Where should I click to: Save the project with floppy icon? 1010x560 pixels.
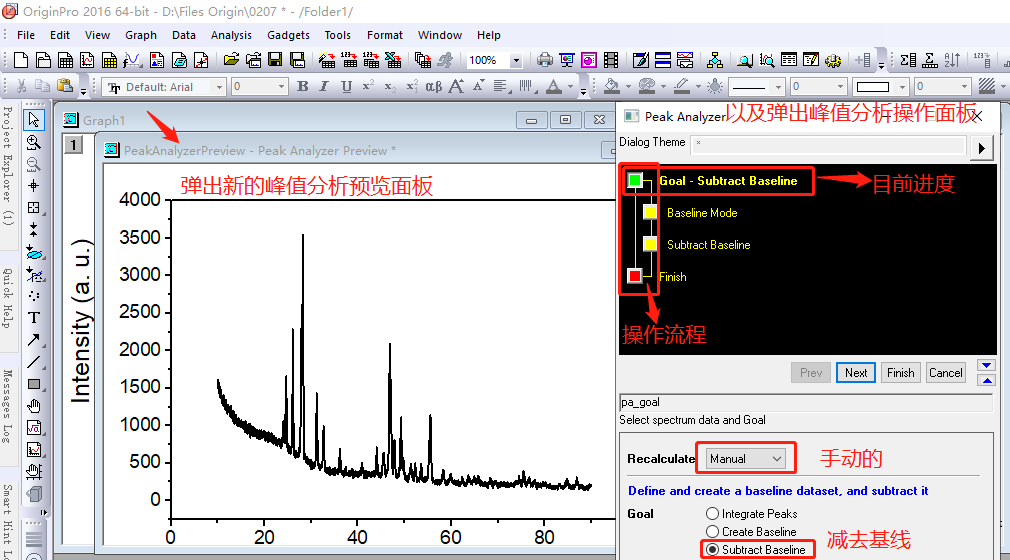click(275, 61)
